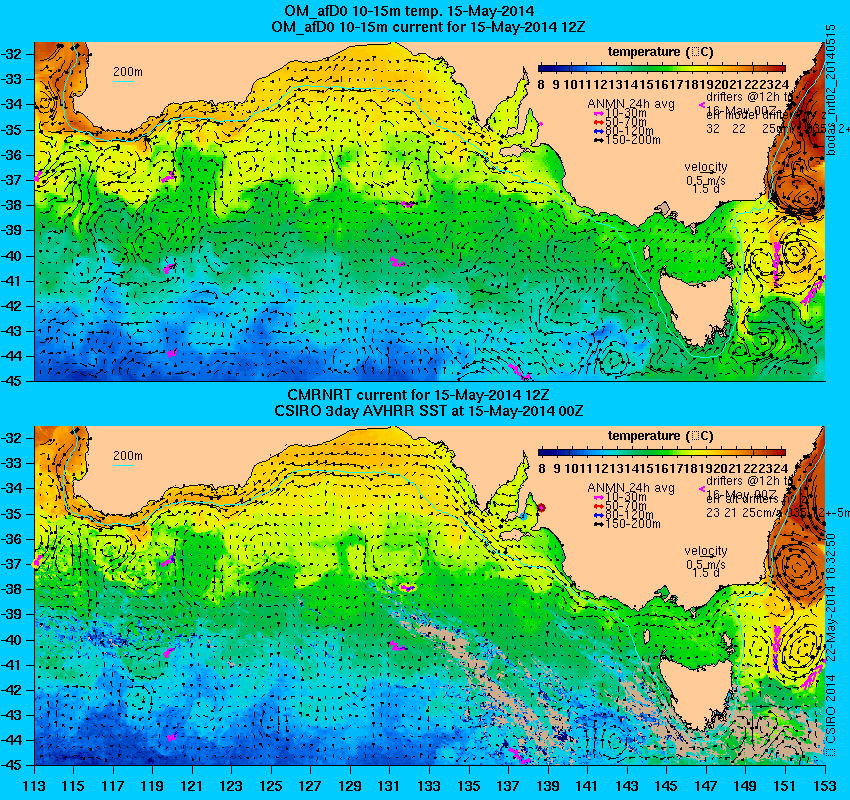Click Tasmania landmass in the OM_afD0 panel
Viewport: 850px width, 800px height.
697,309
